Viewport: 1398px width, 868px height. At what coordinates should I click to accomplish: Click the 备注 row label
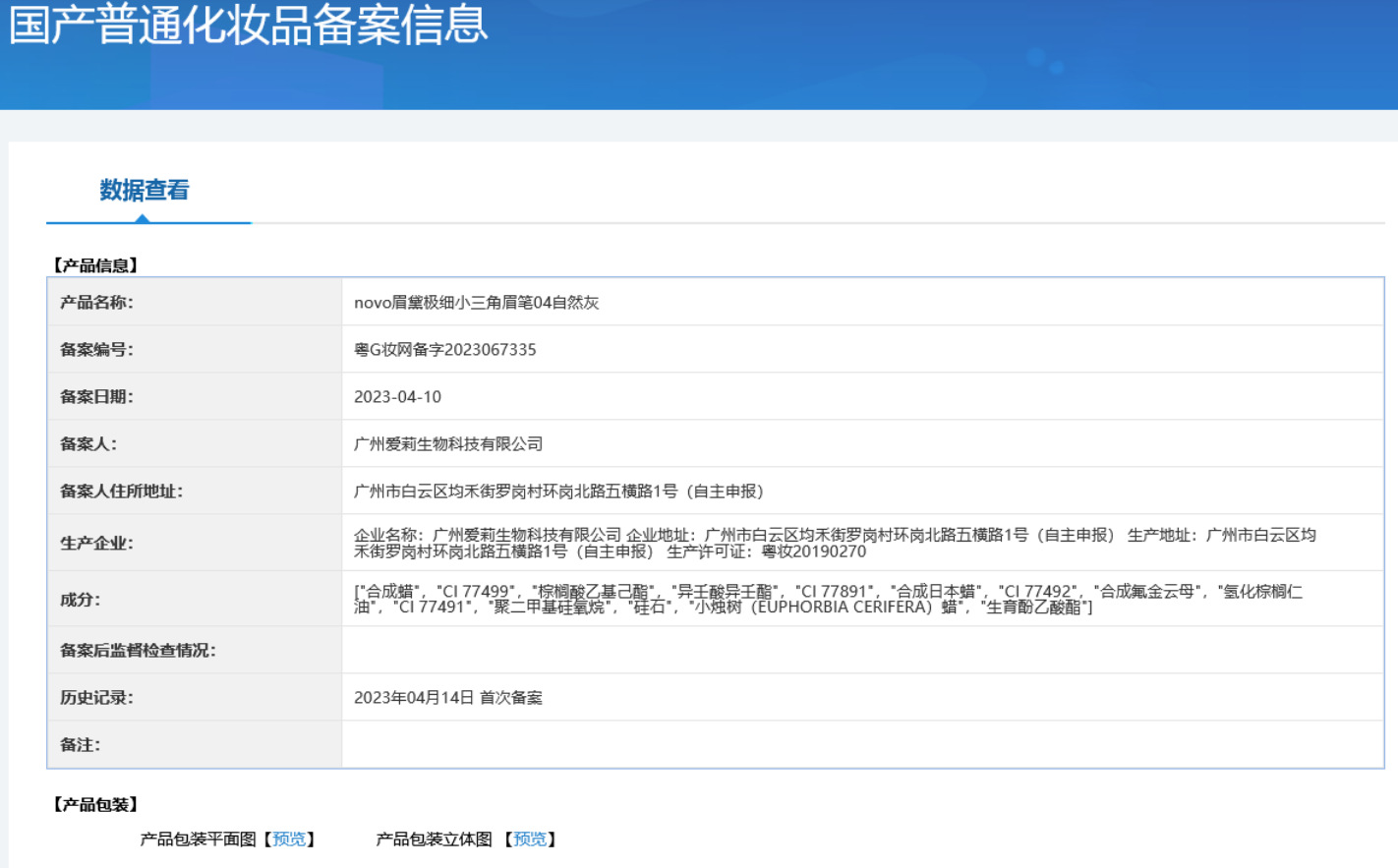(x=81, y=745)
